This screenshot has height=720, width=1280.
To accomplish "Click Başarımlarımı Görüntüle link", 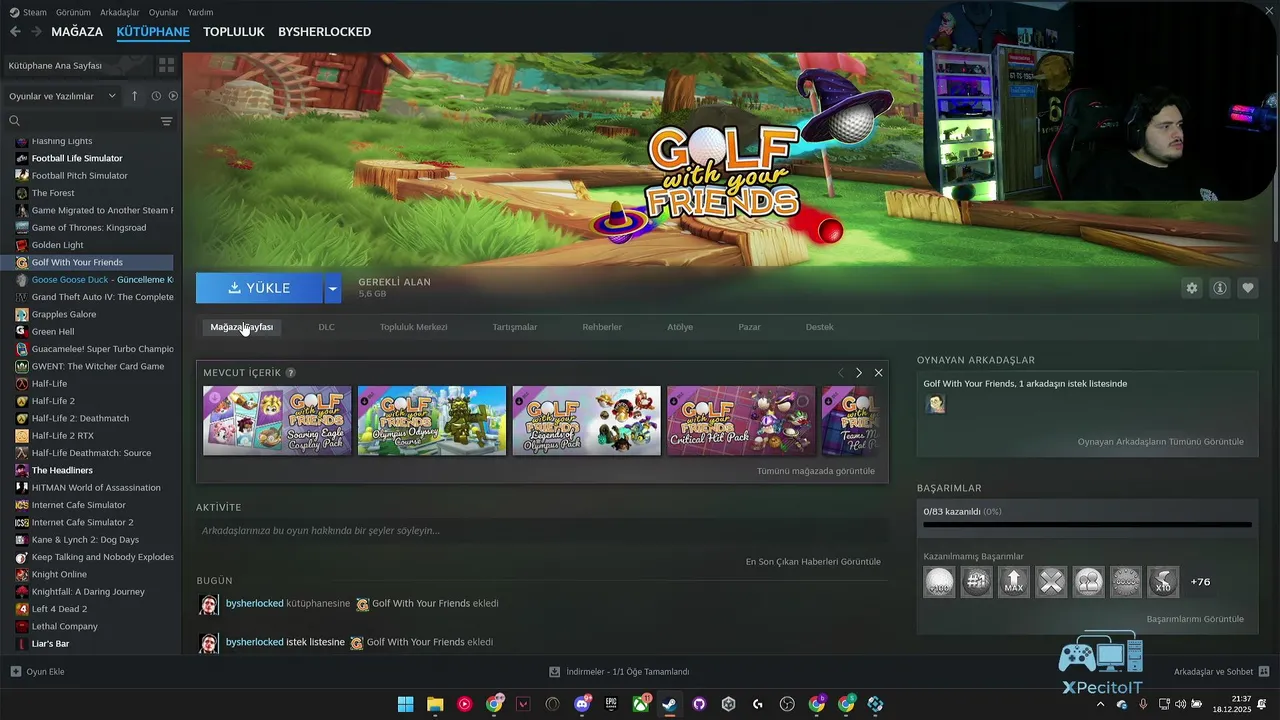I will coord(1195,619).
